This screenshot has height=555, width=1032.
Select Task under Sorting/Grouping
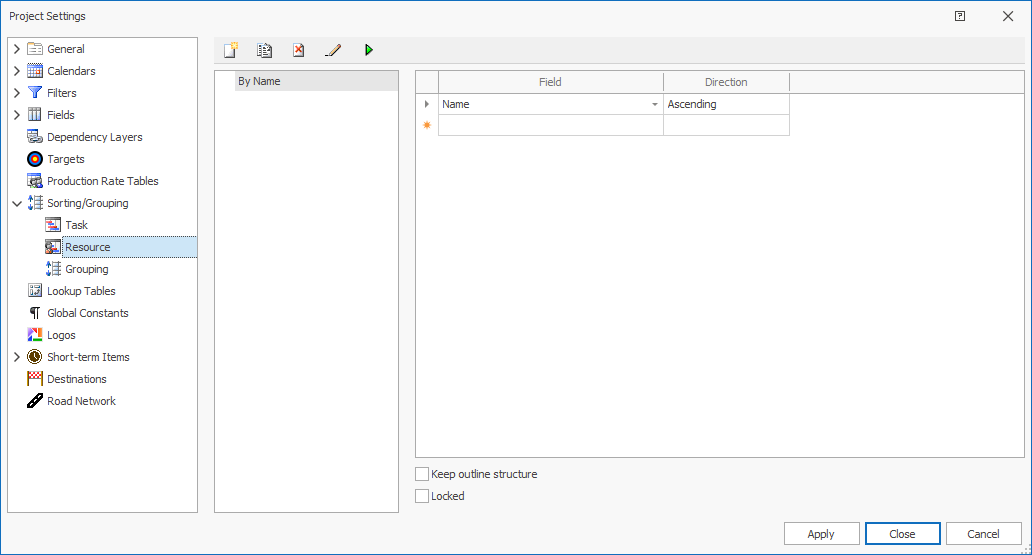click(x=76, y=225)
